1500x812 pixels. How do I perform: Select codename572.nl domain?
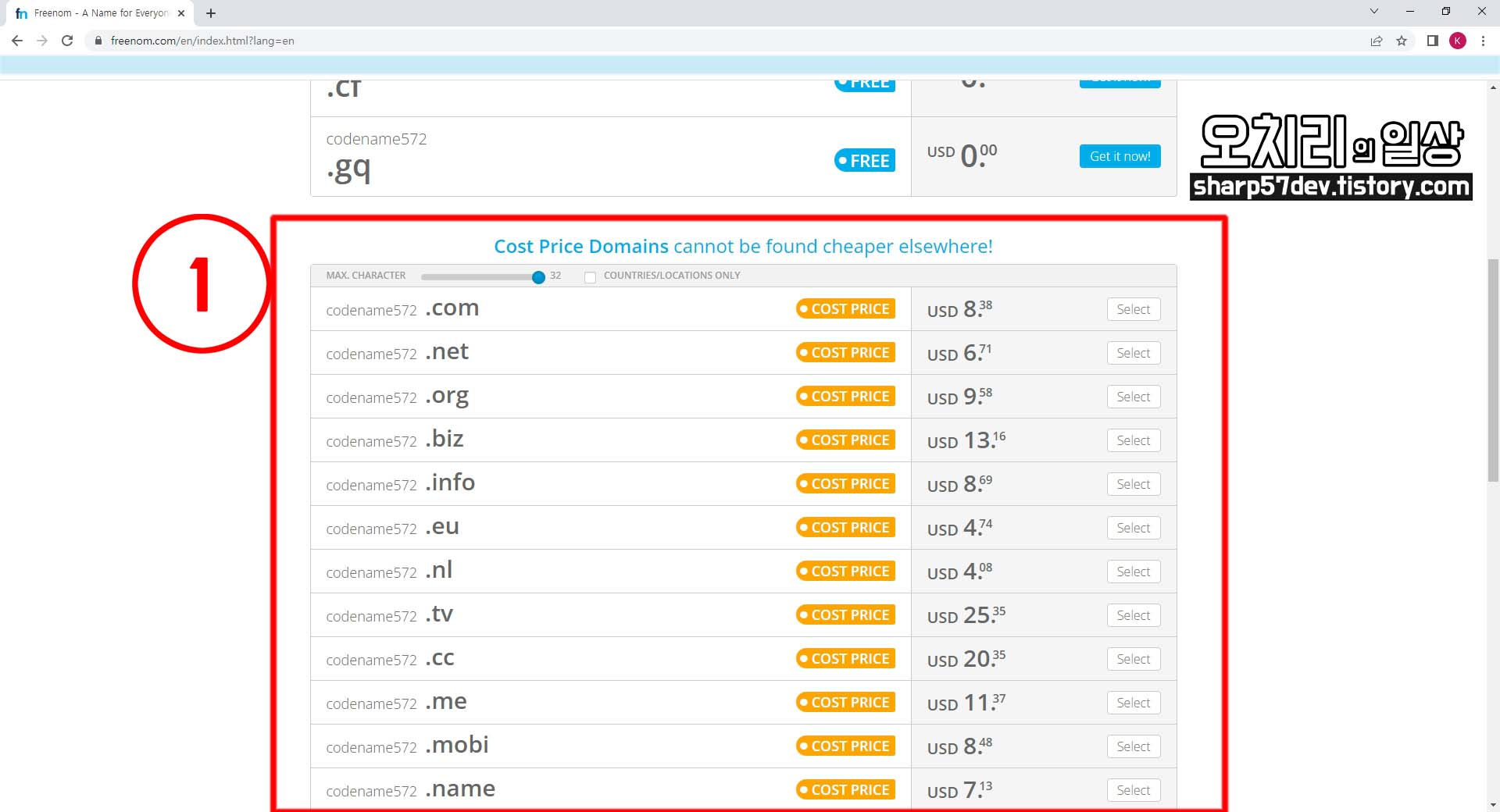pyautogui.click(x=1133, y=572)
